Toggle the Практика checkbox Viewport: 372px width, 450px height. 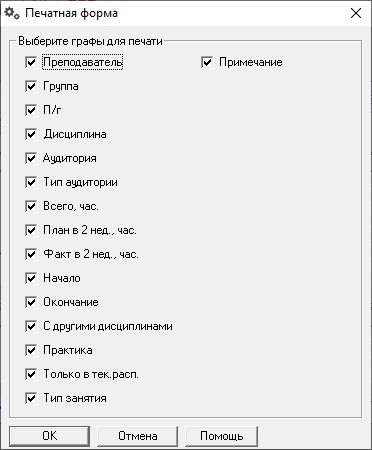pos(31,350)
